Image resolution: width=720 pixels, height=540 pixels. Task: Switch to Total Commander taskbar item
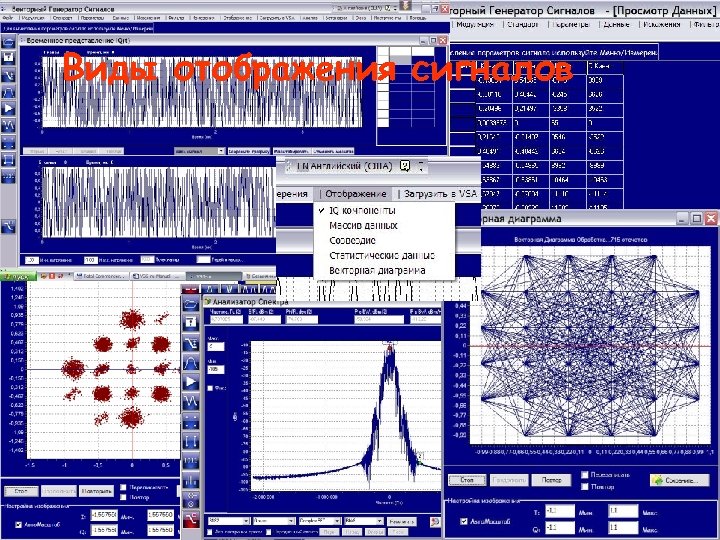(101, 276)
